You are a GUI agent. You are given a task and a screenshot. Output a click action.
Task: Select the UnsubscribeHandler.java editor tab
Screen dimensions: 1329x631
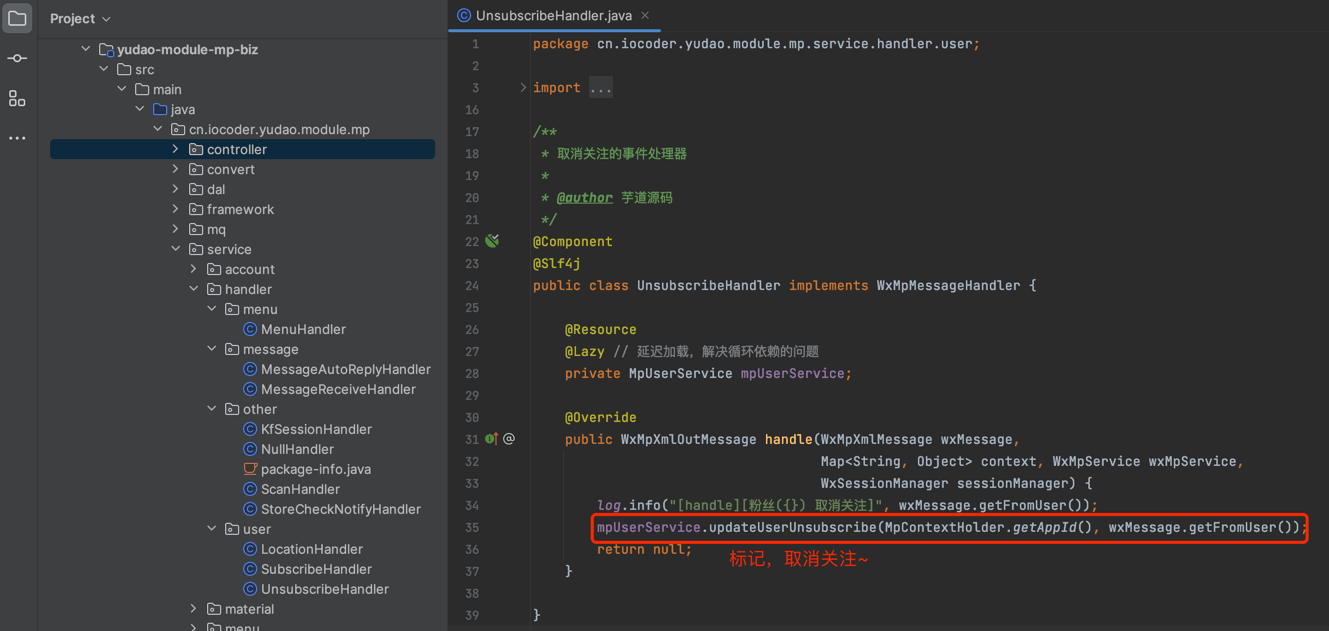(553, 15)
